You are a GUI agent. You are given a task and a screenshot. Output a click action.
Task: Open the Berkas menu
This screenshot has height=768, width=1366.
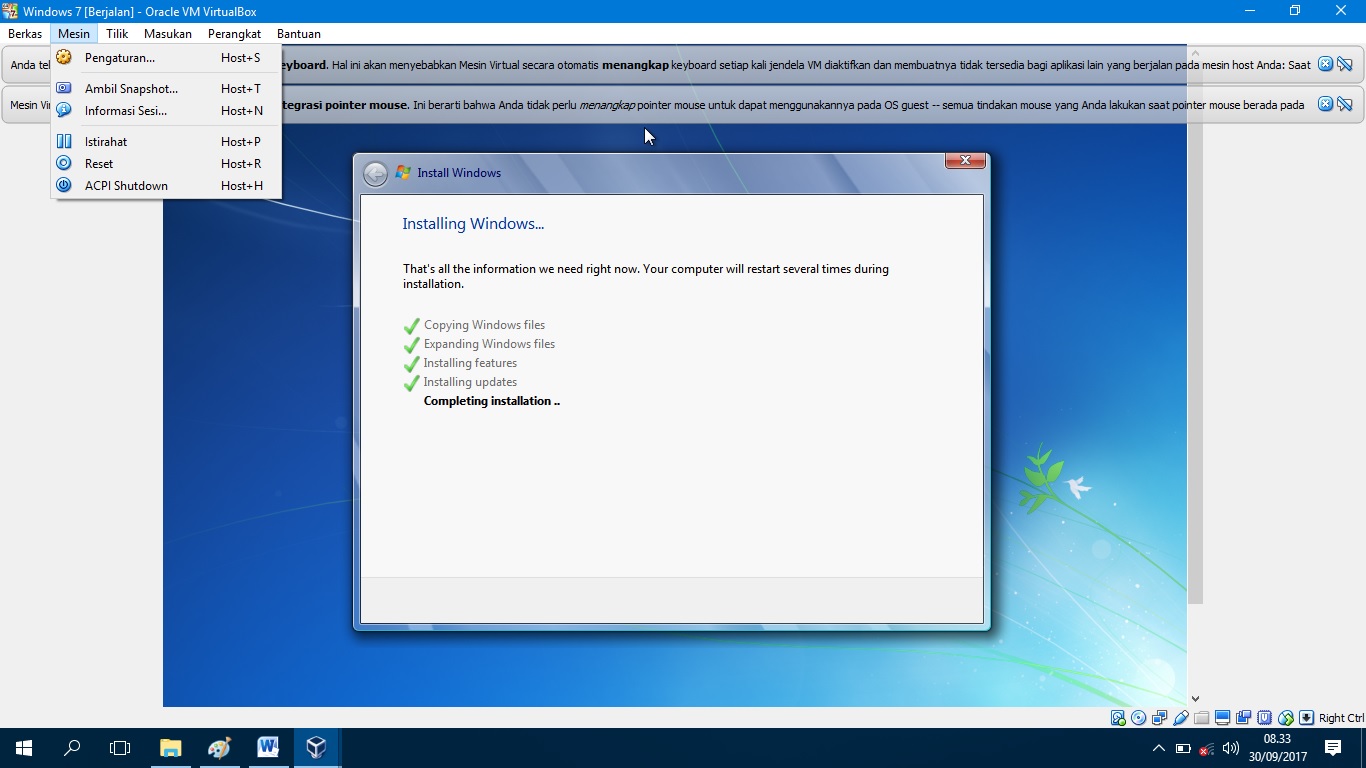(x=25, y=34)
